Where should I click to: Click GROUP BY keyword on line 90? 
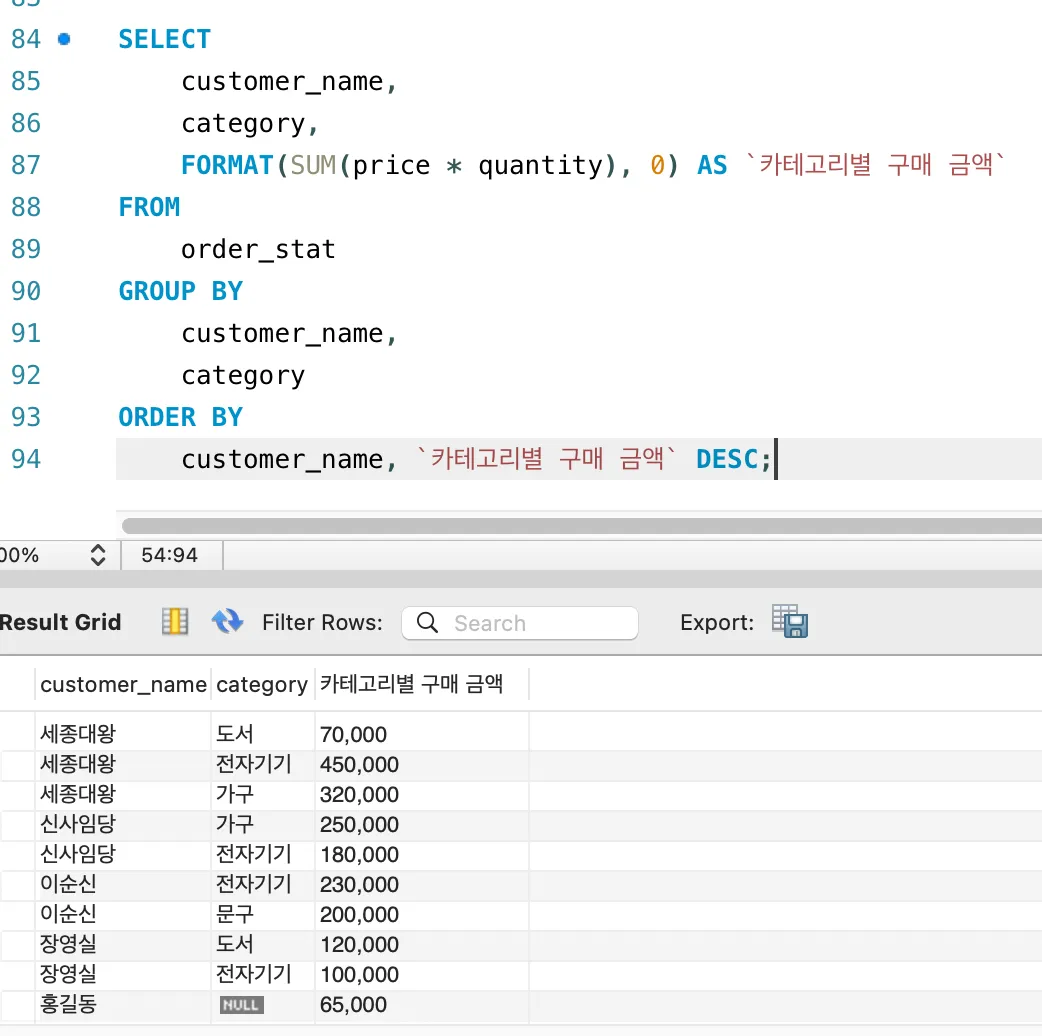(180, 291)
